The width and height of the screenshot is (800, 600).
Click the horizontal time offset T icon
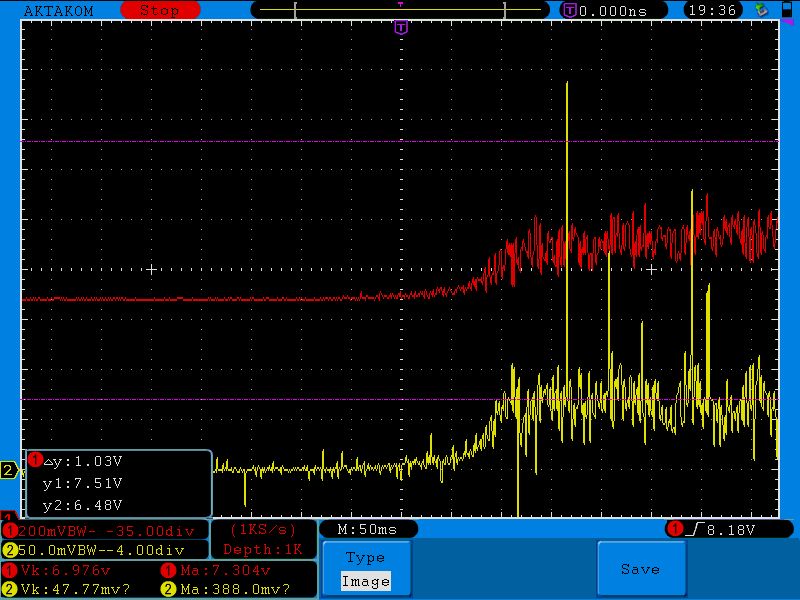570,10
